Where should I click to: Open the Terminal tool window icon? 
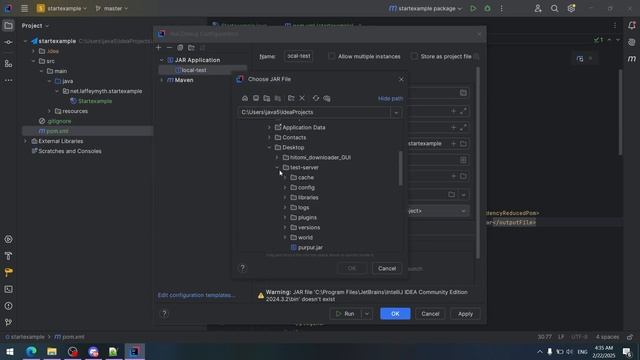coord(8,289)
